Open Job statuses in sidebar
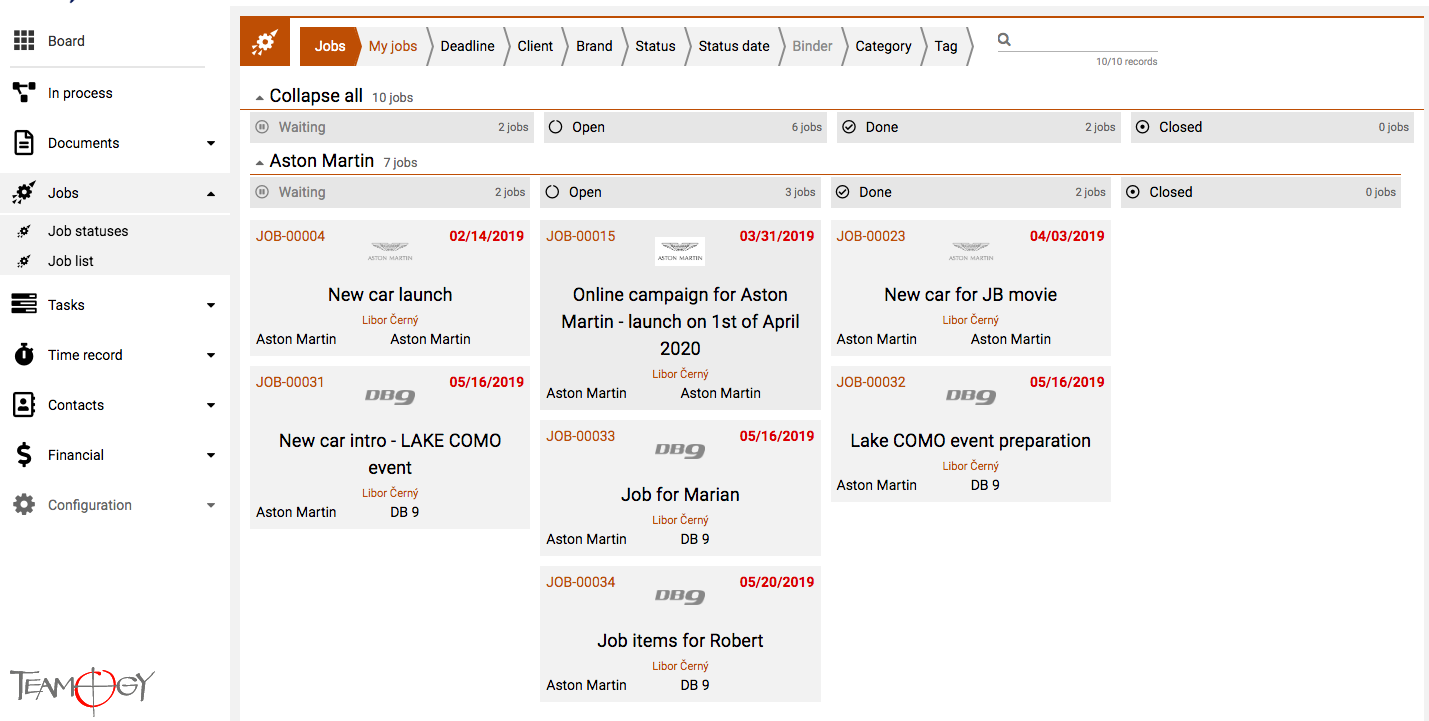The image size is (1429, 721). point(88,231)
